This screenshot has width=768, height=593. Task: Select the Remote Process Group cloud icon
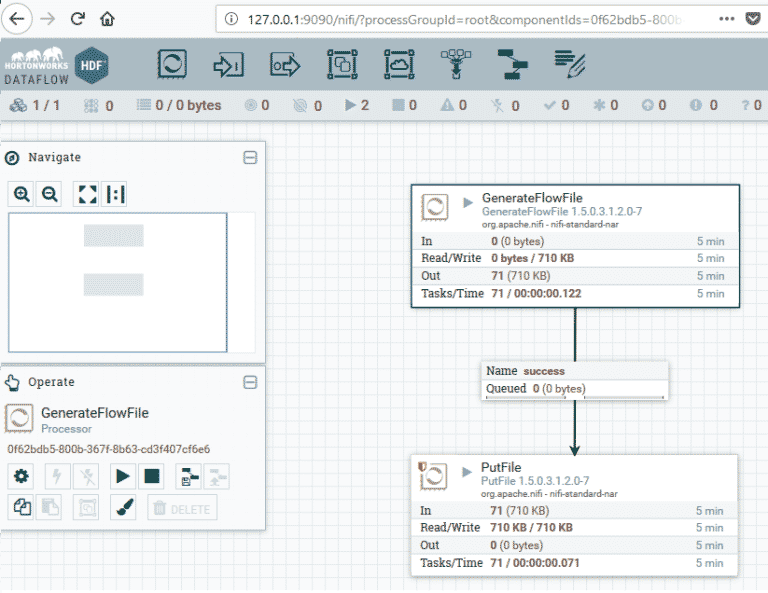(399, 65)
